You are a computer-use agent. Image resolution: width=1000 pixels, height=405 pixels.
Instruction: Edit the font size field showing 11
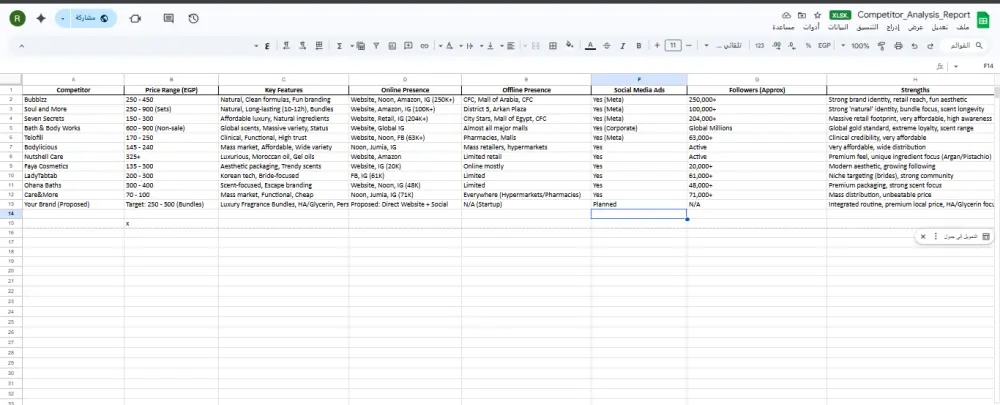click(x=673, y=46)
